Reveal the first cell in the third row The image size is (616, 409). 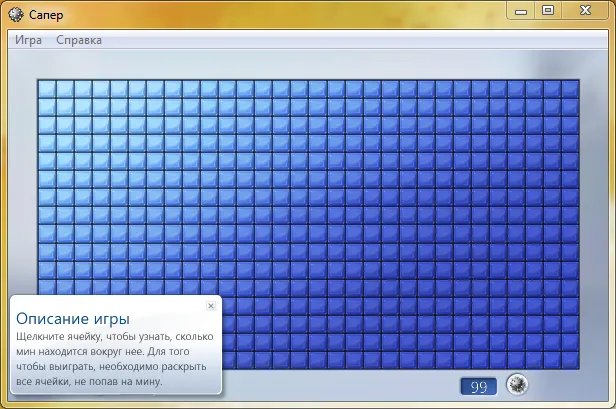coord(47,125)
